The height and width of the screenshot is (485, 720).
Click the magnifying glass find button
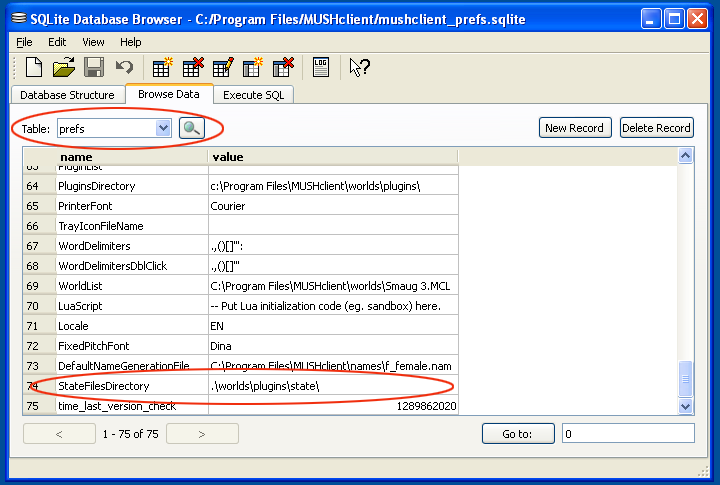(x=192, y=128)
